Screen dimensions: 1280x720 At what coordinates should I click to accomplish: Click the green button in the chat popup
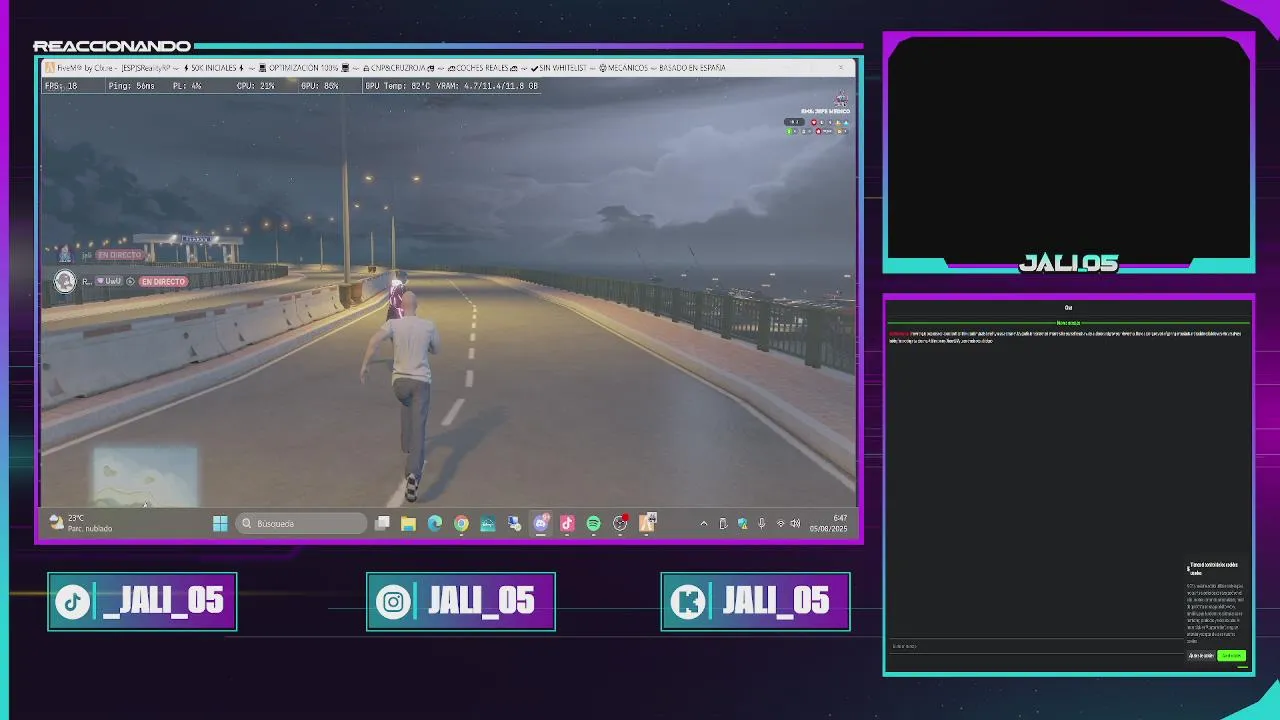click(1231, 656)
